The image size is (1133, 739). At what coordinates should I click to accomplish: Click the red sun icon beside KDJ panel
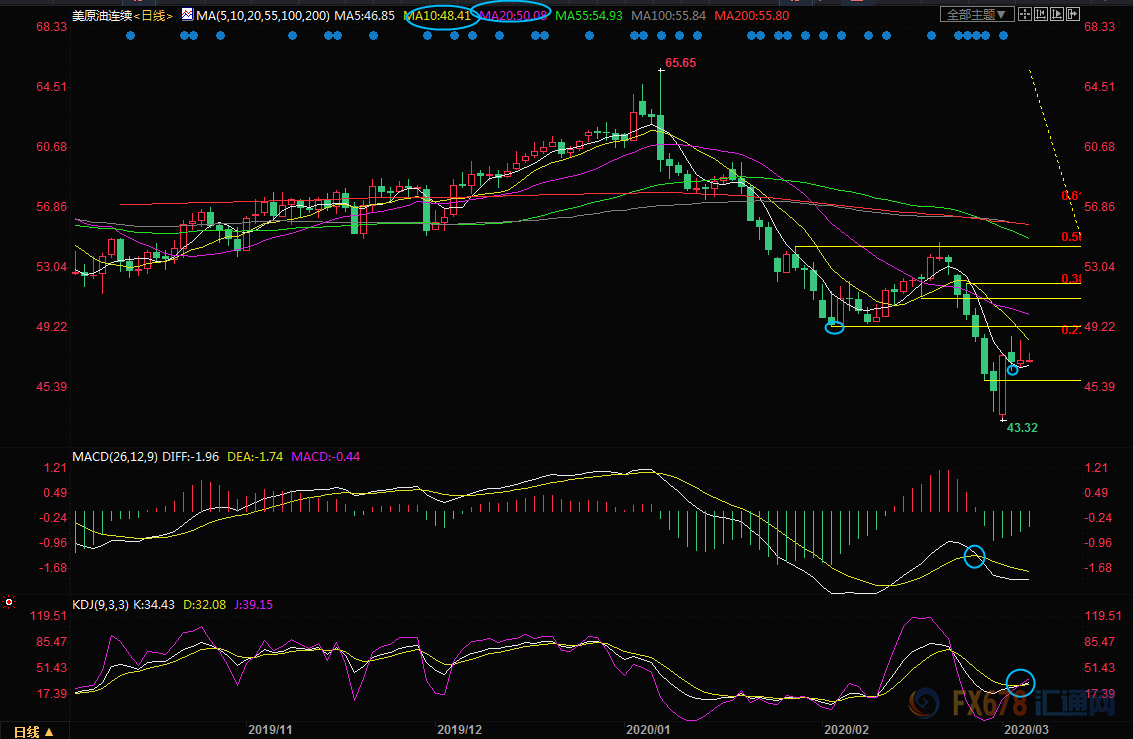pyautogui.click(x=9, y=602)
